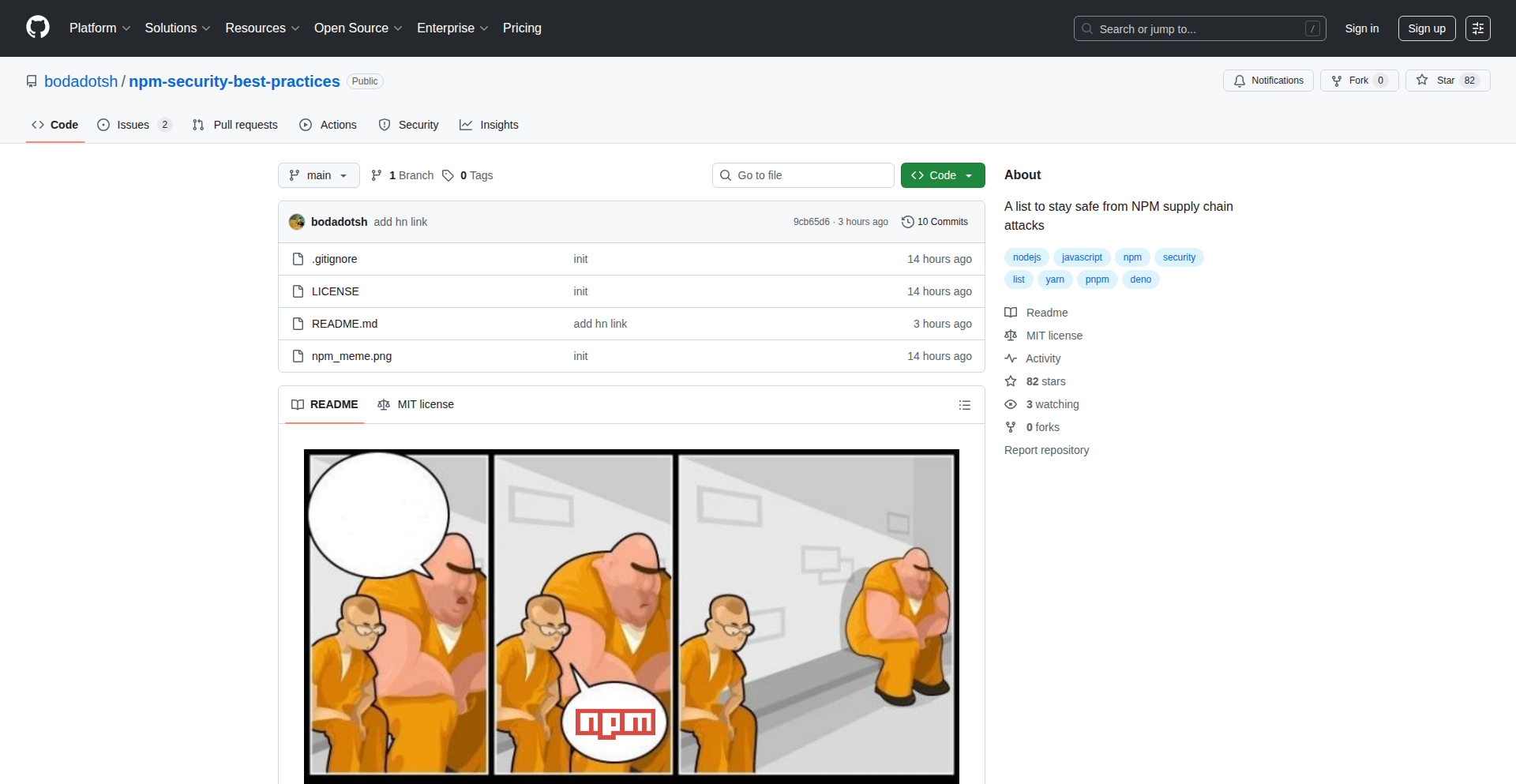Expand the Solutions menu

(177, 28)
